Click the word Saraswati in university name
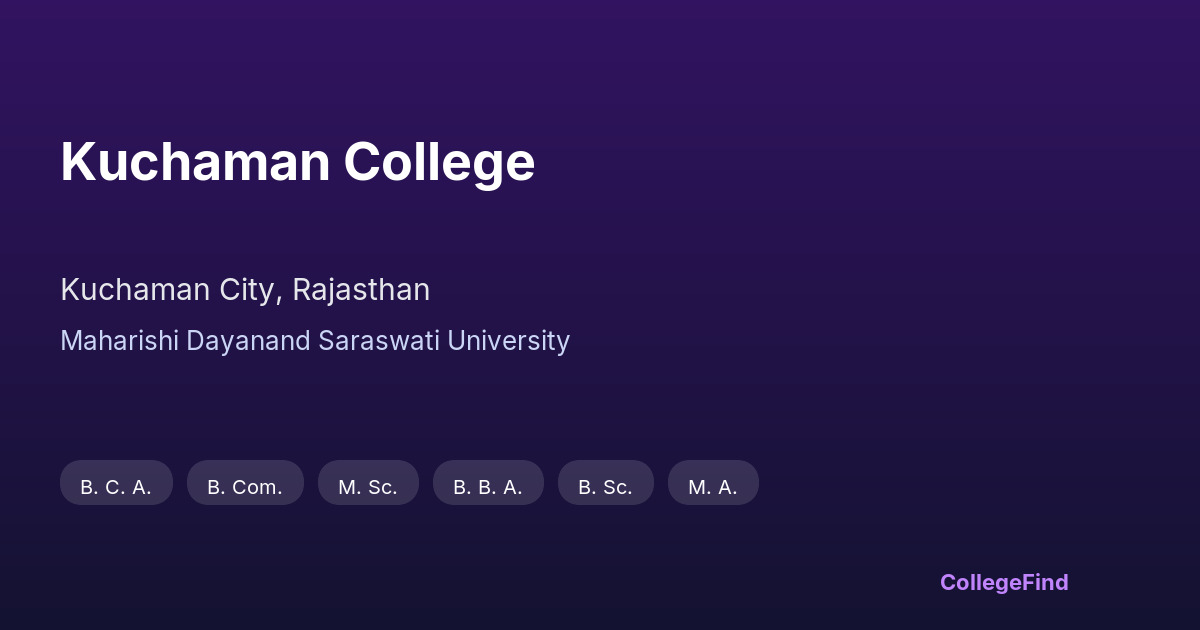The image size is (1200, 630). tap(379, 341)
